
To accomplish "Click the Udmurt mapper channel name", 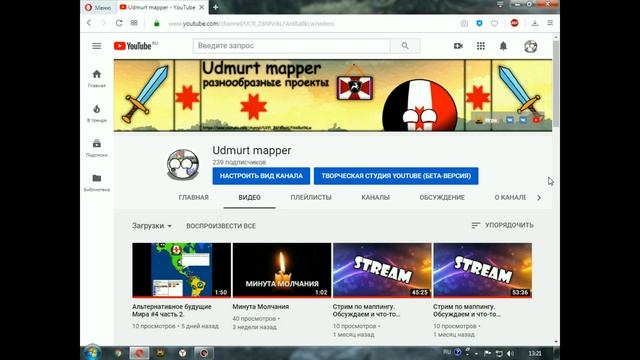I will pos(252,150).
